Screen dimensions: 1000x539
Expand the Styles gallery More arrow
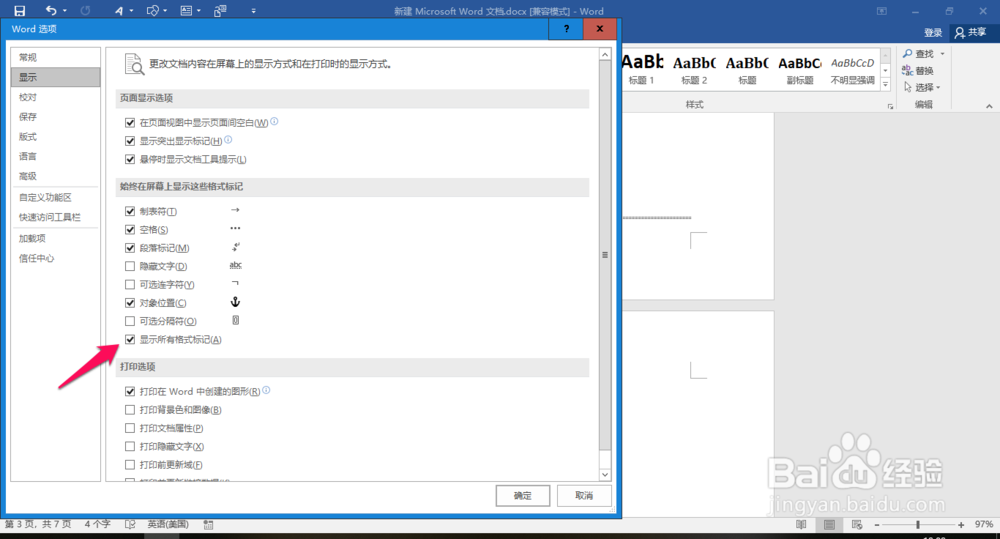click(885, 84)
